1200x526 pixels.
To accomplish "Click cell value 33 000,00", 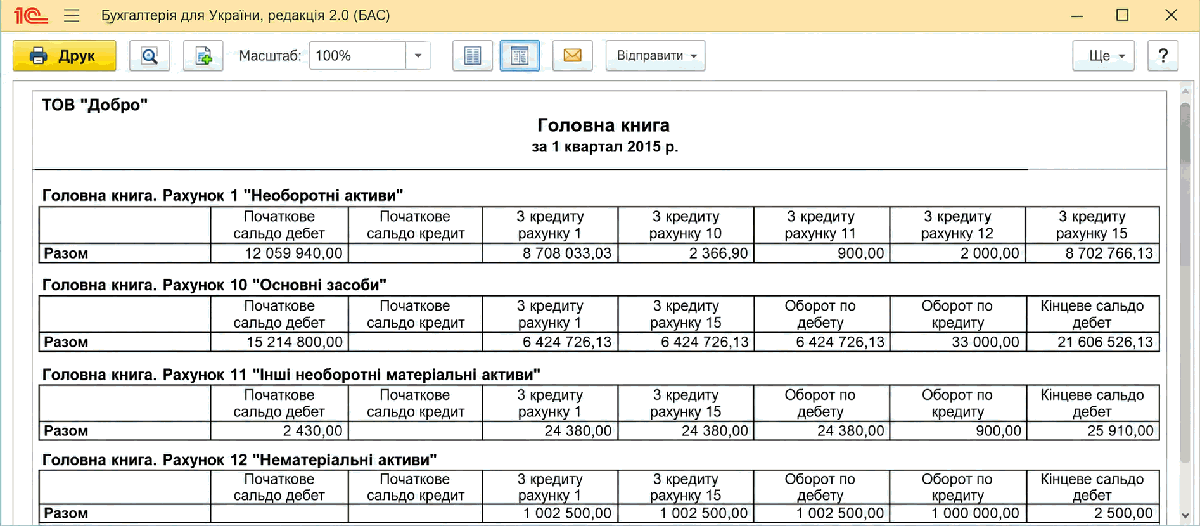I will [956, 343].
